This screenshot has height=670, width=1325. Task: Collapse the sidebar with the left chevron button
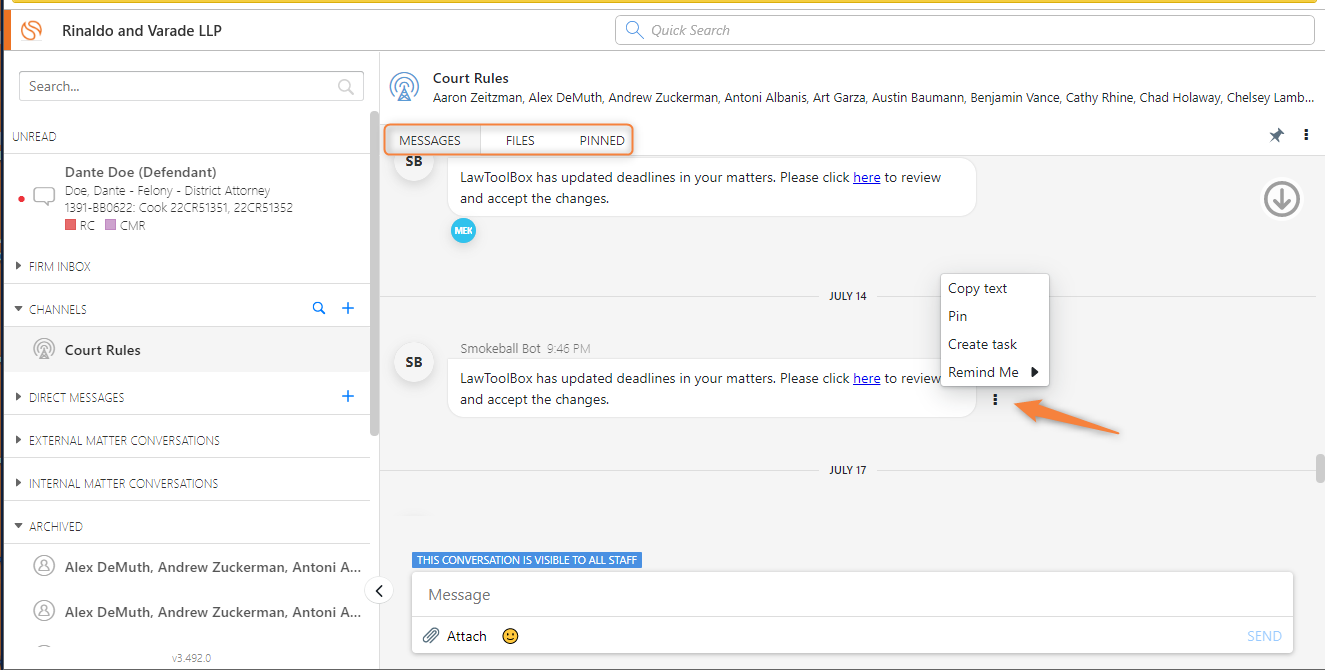point(378,590)
